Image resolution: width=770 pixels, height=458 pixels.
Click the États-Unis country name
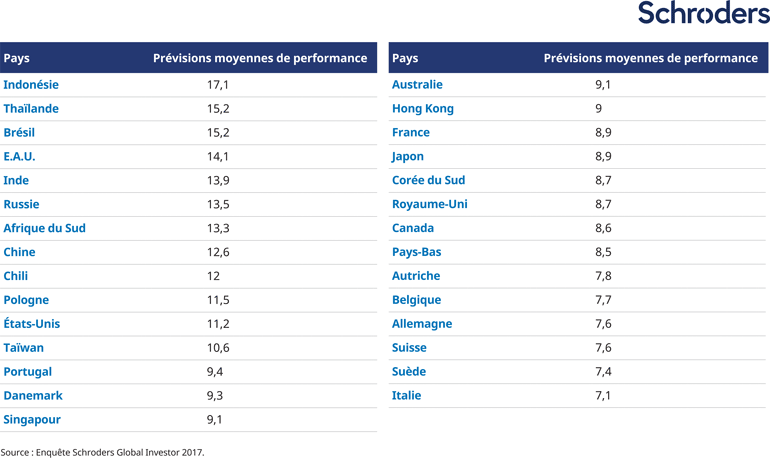pos(32,324)
